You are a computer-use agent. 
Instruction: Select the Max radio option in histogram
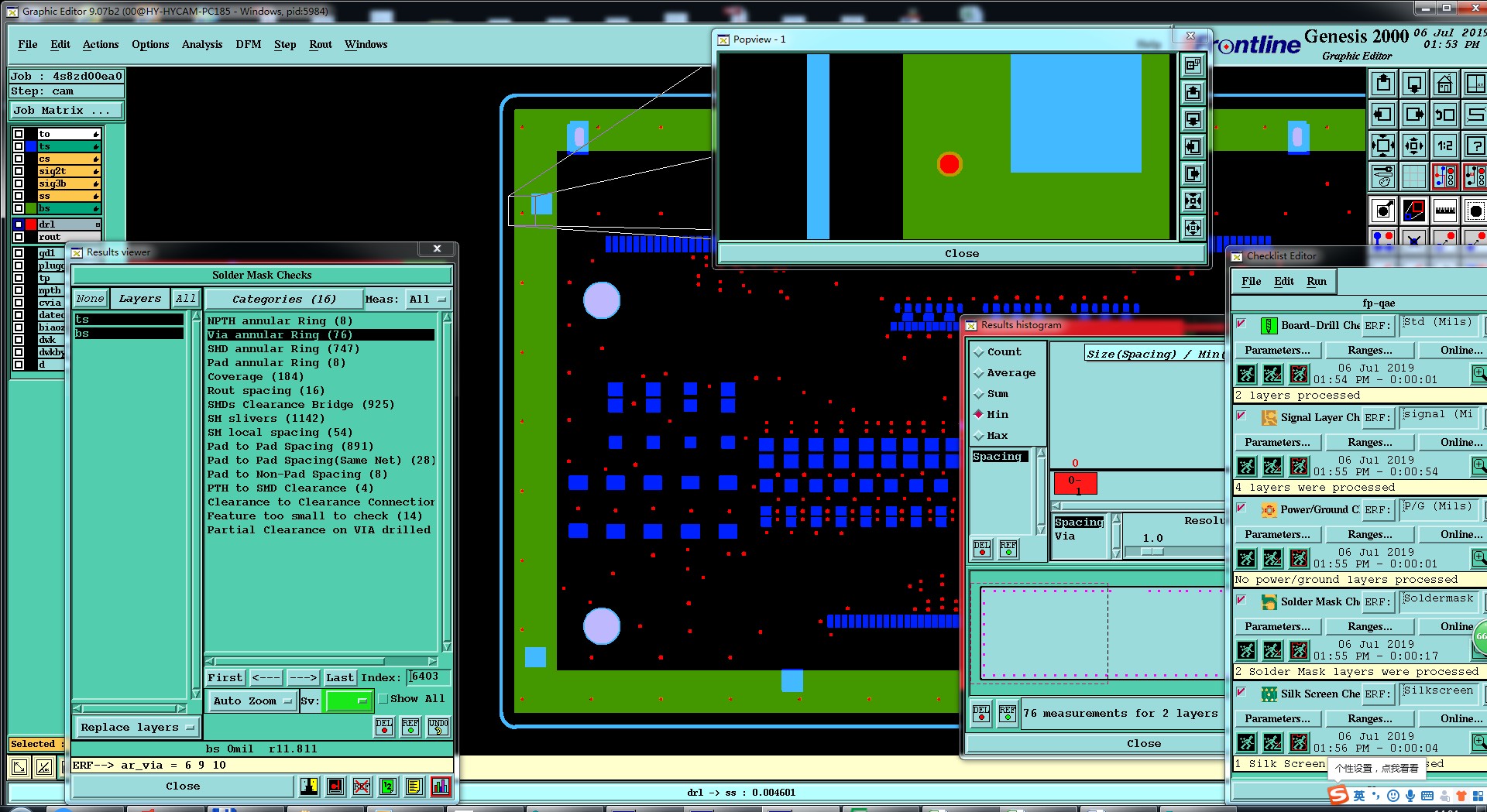click(x=991, y=435)
